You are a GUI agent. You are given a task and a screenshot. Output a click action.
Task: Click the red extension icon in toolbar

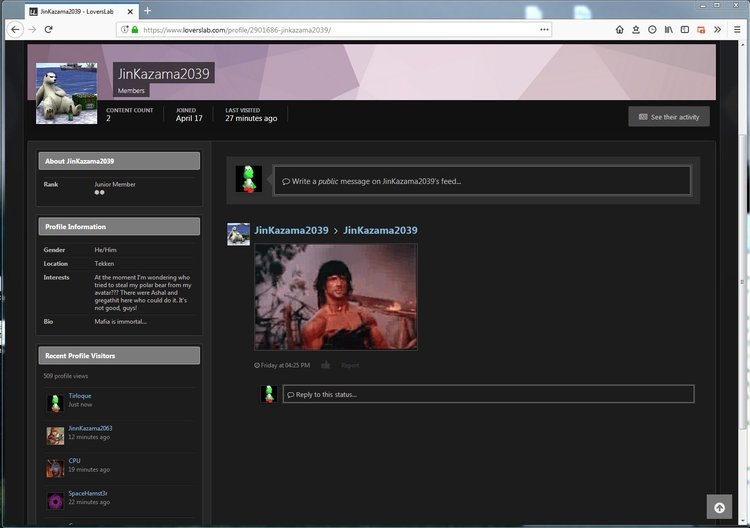point(701,30)
